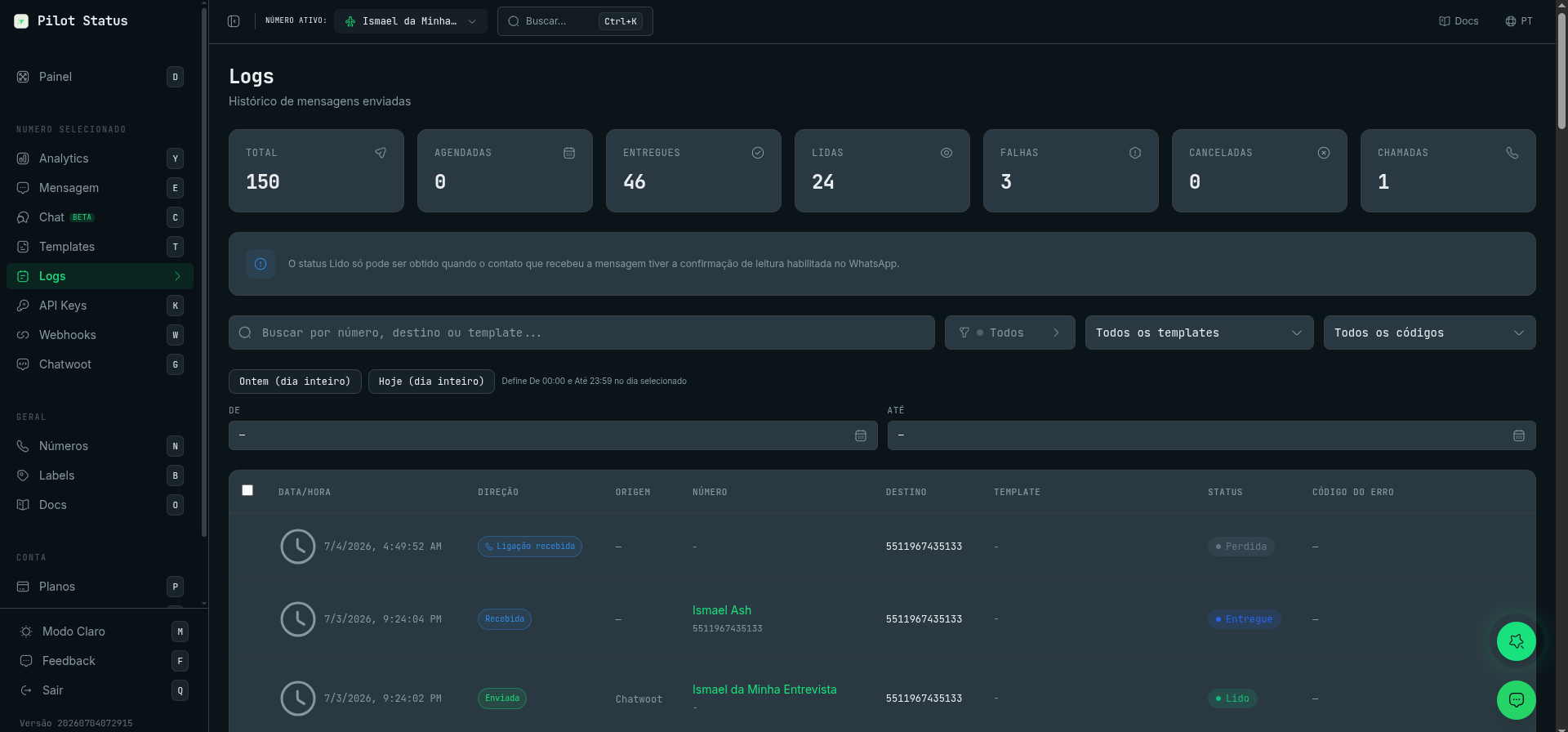Click the sidebar Docs book icon

tap(23, 505)
